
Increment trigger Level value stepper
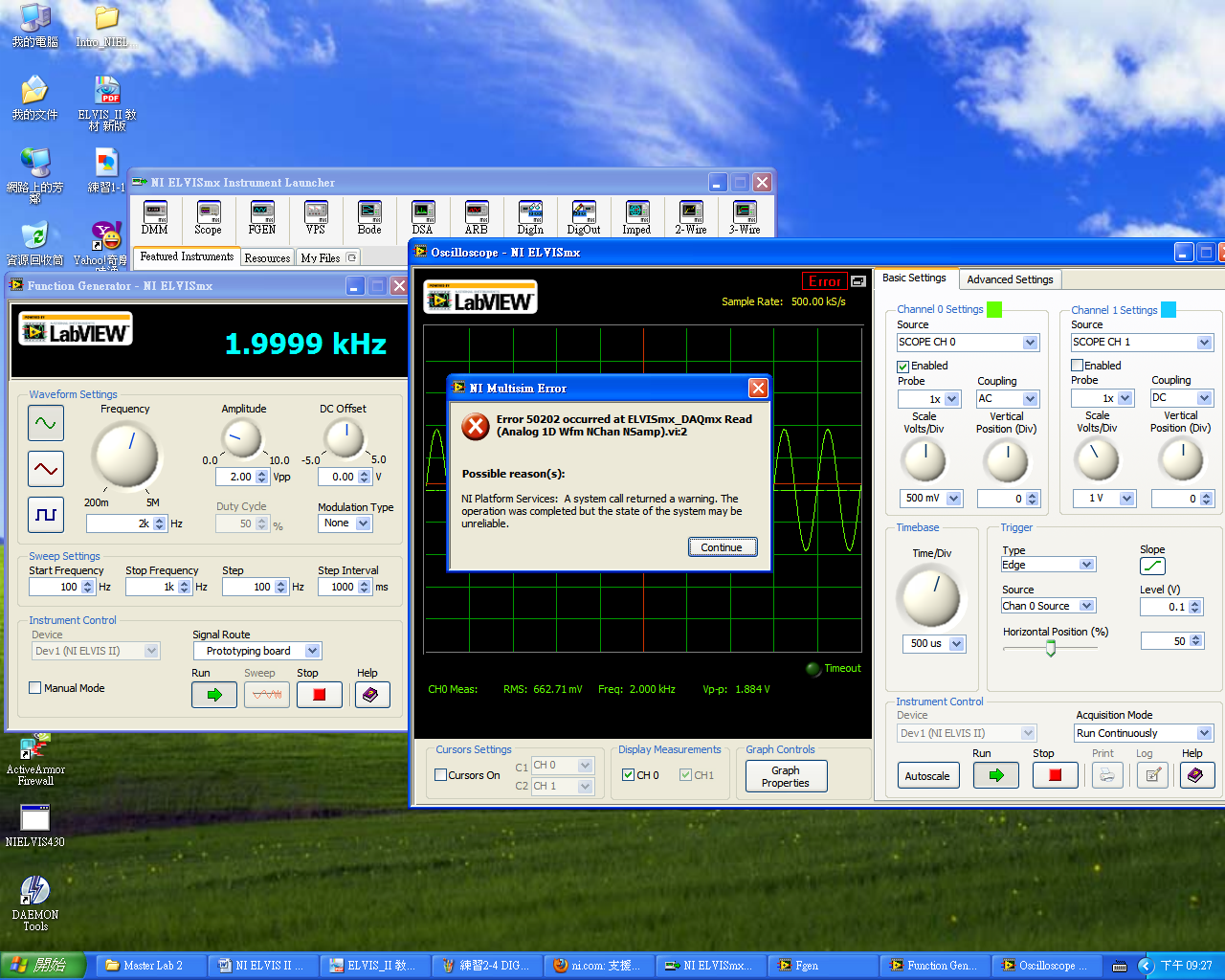[1195, 603]
